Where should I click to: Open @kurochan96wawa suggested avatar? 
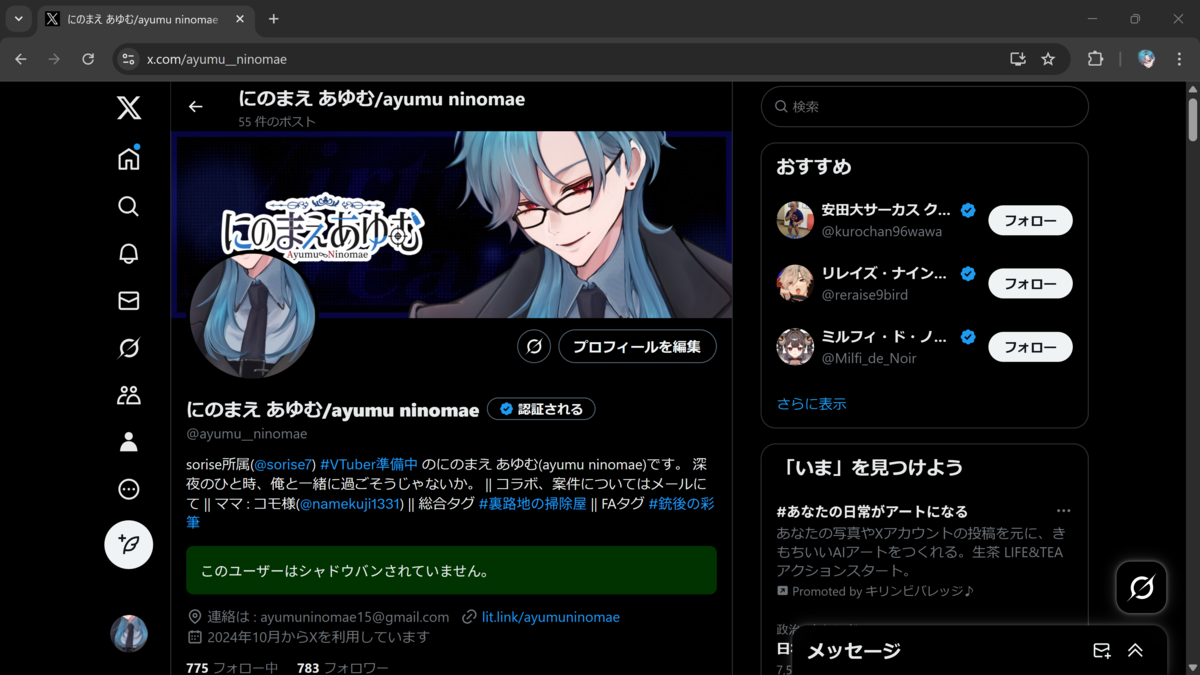tap(795, 220)
